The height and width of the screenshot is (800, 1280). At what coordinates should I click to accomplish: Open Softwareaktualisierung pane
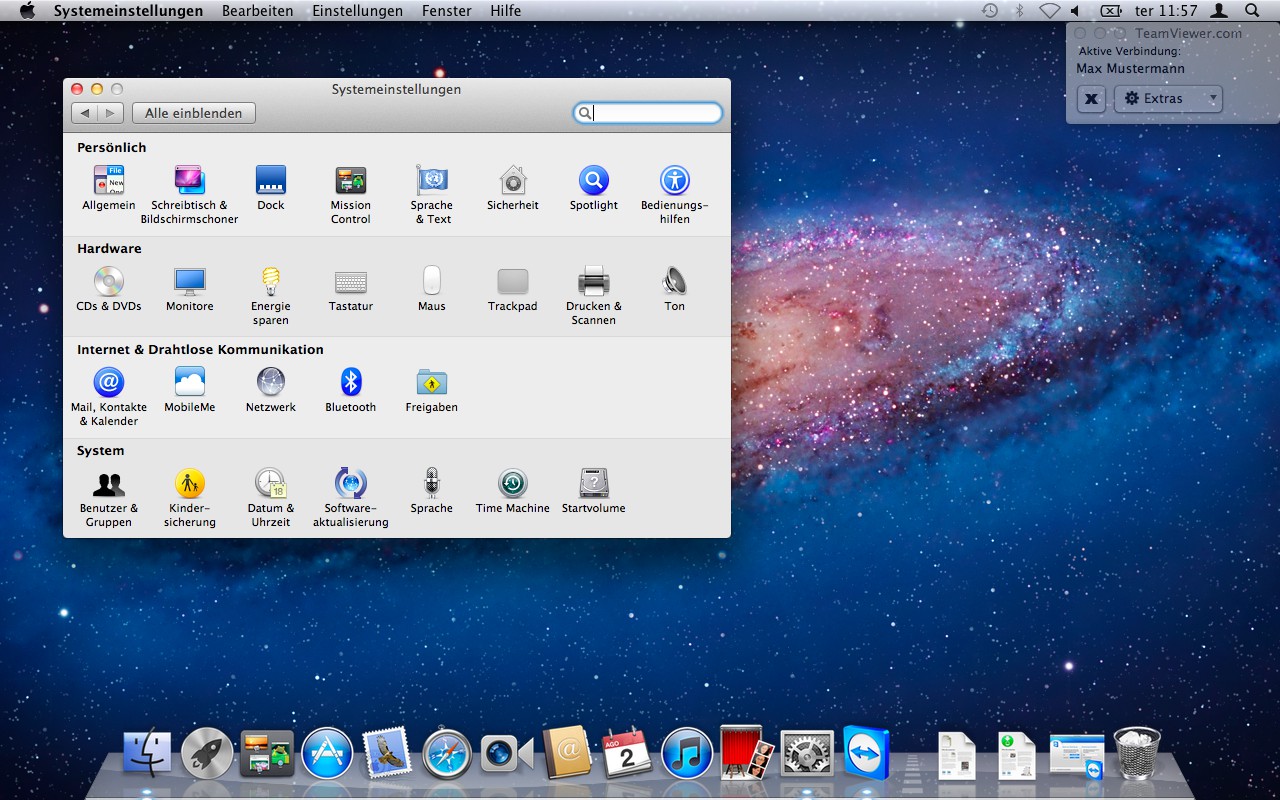(x=351, y=498)
